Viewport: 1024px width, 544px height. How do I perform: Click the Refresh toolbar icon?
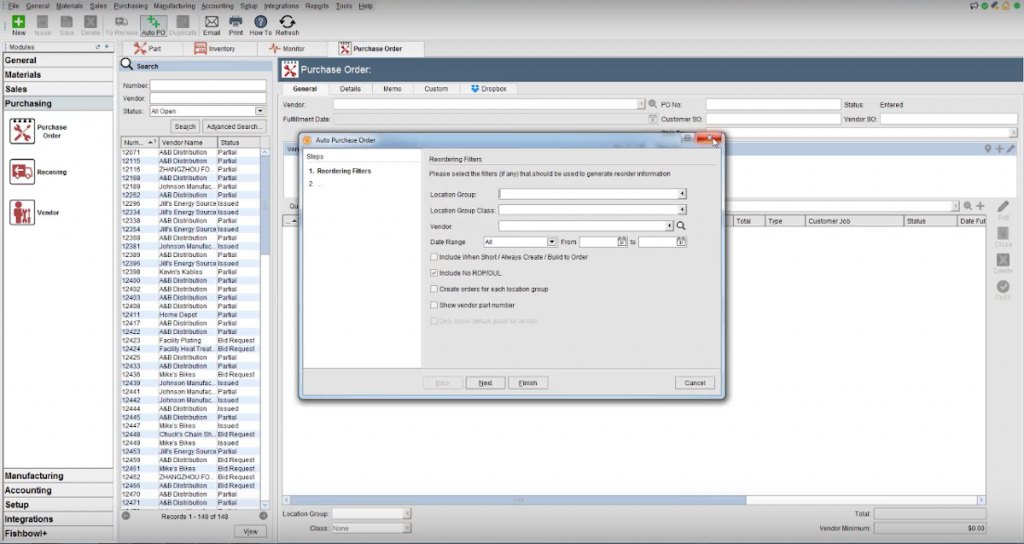point(287,24)
